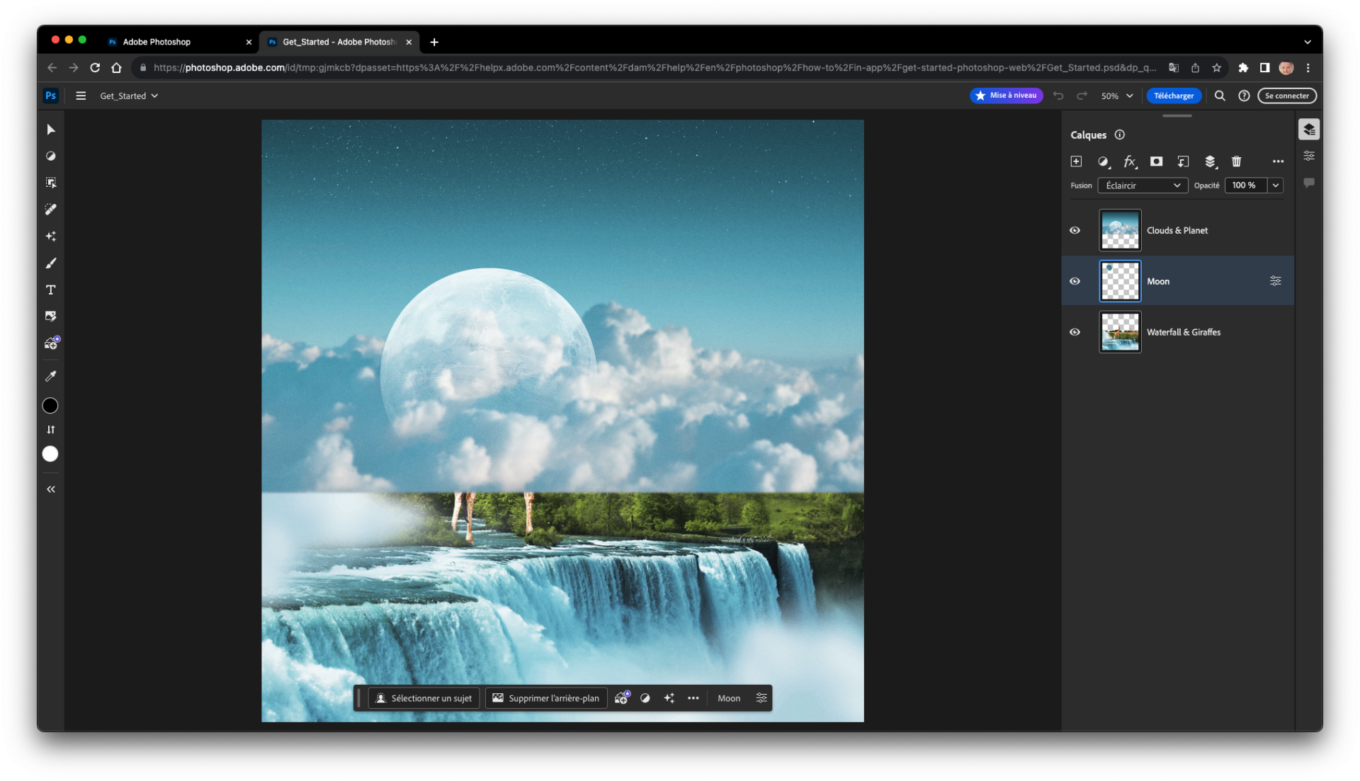Add a new layer in Calques panel
This screenshot has width=1360, height=781.
point(1076,161)
